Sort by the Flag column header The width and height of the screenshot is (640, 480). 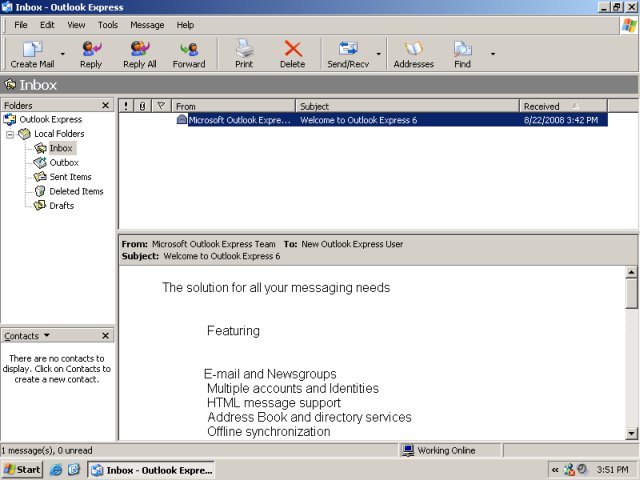pos(161,106)
